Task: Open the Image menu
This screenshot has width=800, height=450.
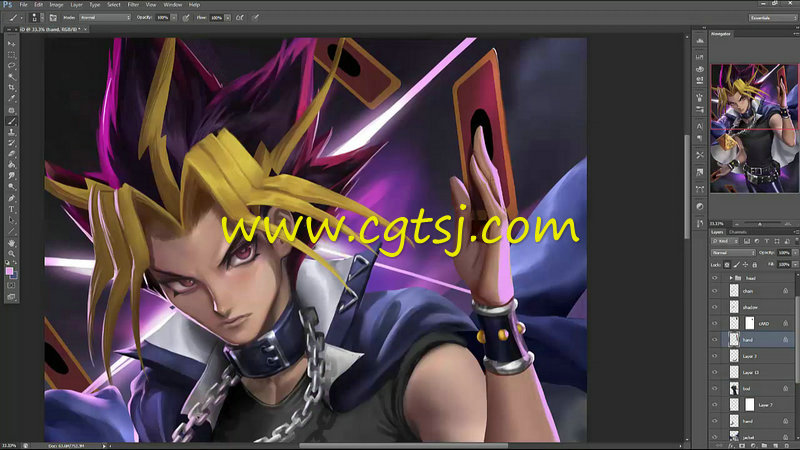Action: click(56, 5)
